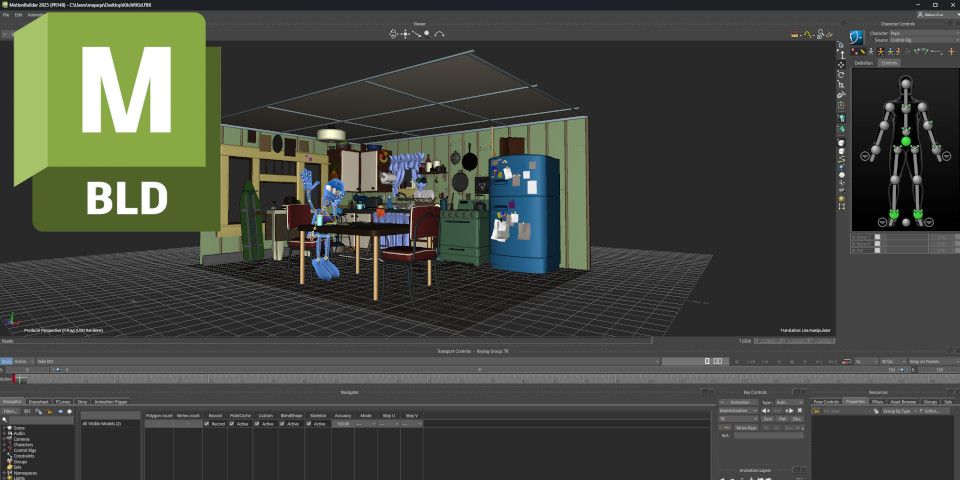Select All Visible Models row in Navigator
The height and width of the screenshot is (480, 960).
point(111,424)
